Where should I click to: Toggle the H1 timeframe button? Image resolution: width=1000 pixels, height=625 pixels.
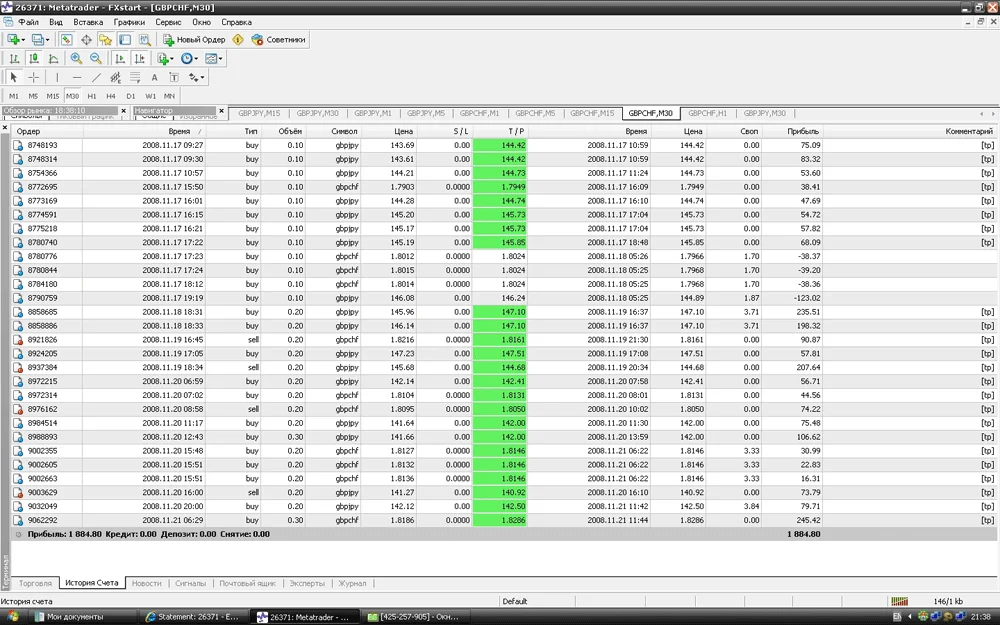(92, 96)
